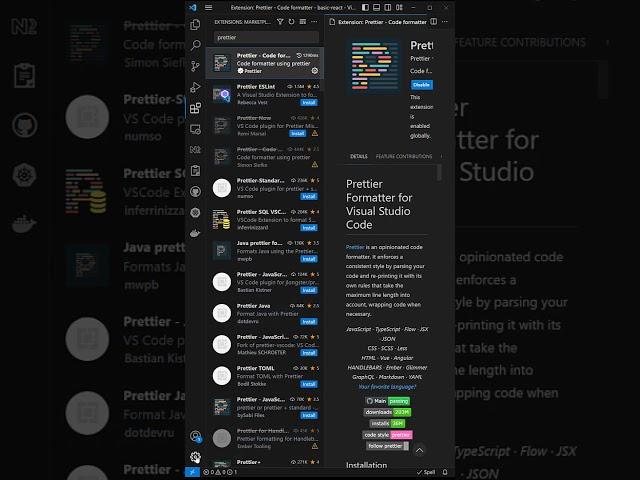640x480 pixels.
Task: Click the follow prettier badge
Action: point(387,446)
